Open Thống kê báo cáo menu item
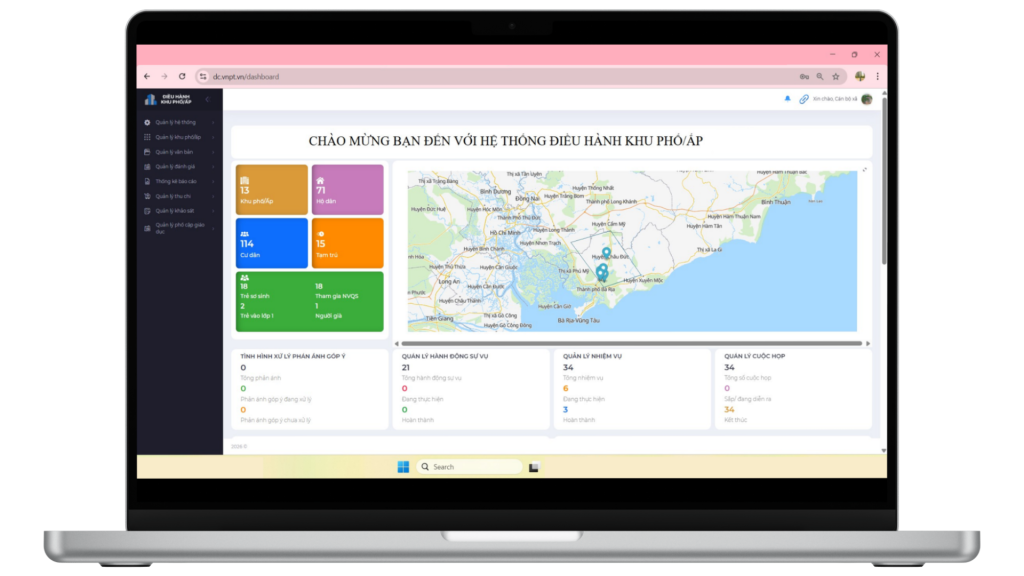Screen dimensions: 1024x576 176,181
